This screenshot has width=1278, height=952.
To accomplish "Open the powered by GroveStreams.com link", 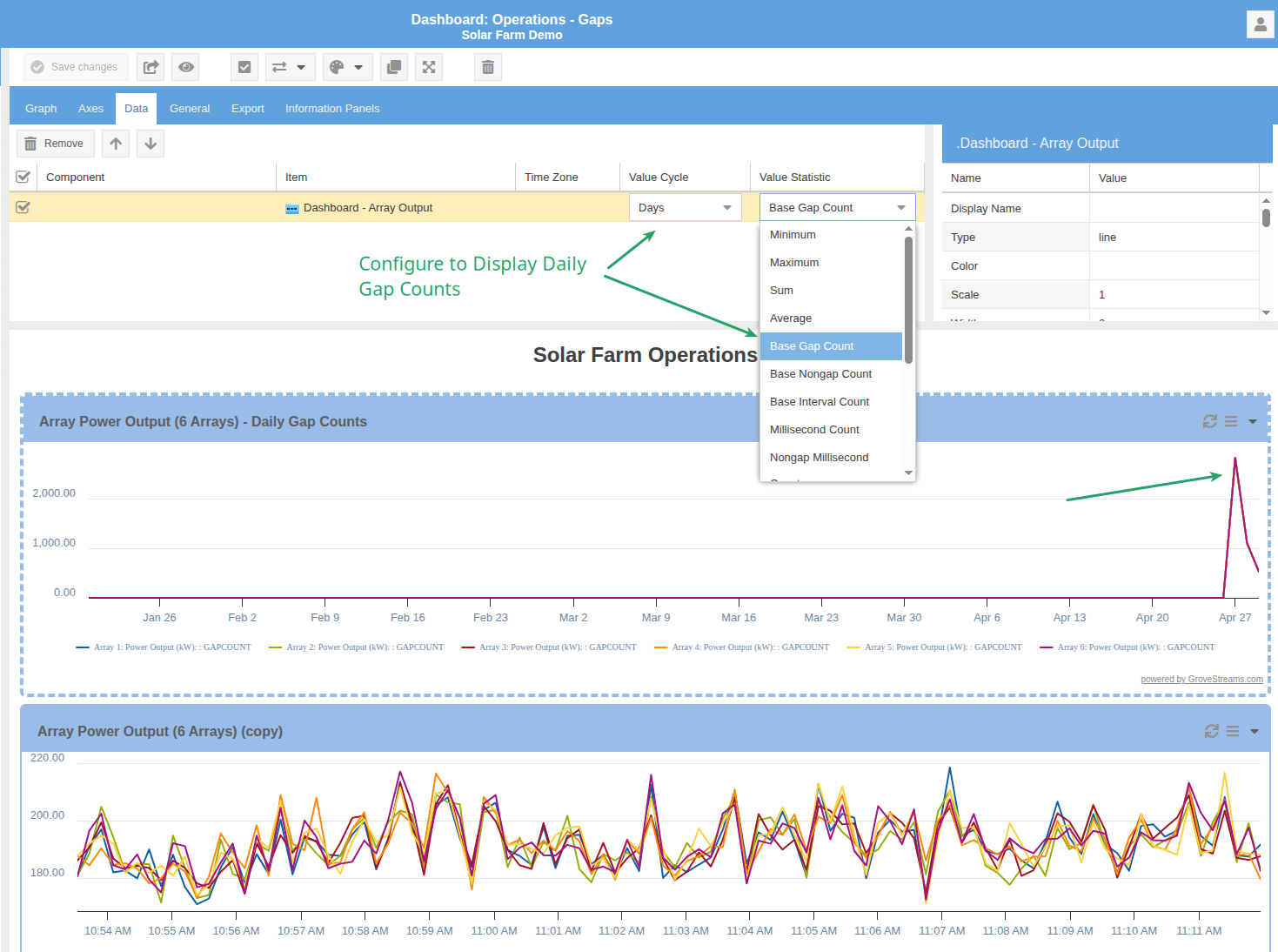I will (x=1201, y=680).
